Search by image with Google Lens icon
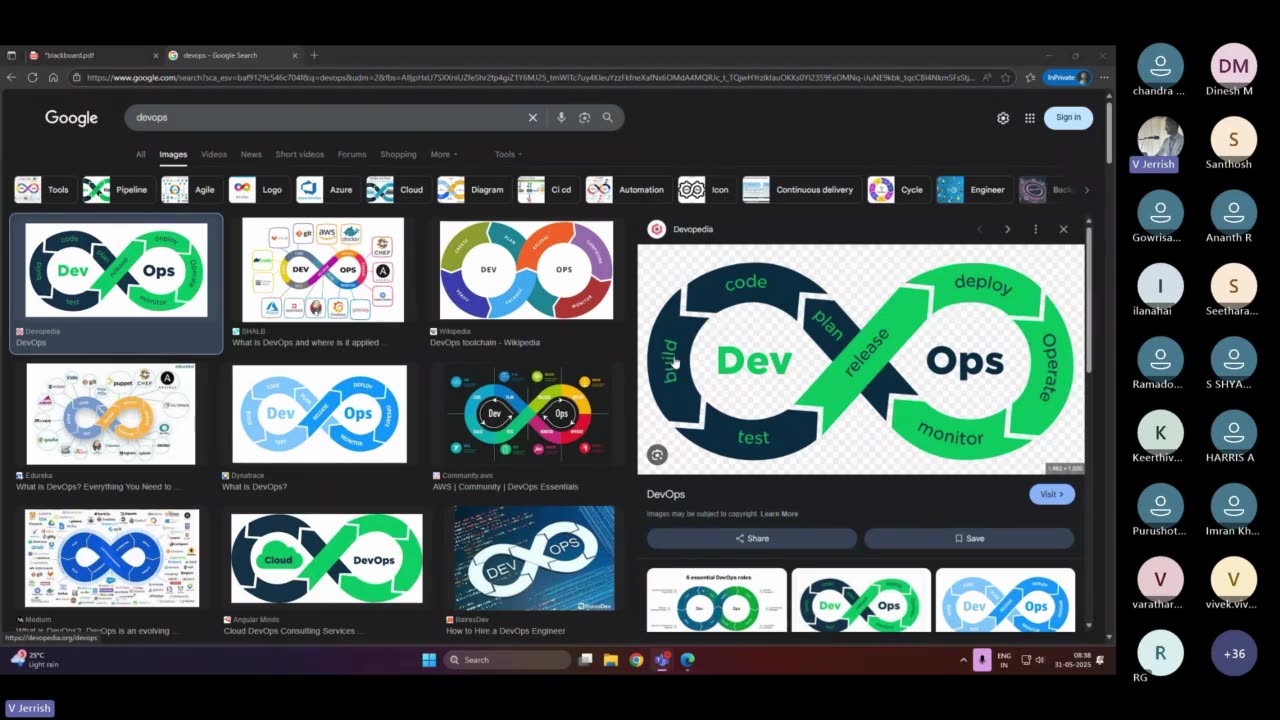1280x720 pixels. 584,117
